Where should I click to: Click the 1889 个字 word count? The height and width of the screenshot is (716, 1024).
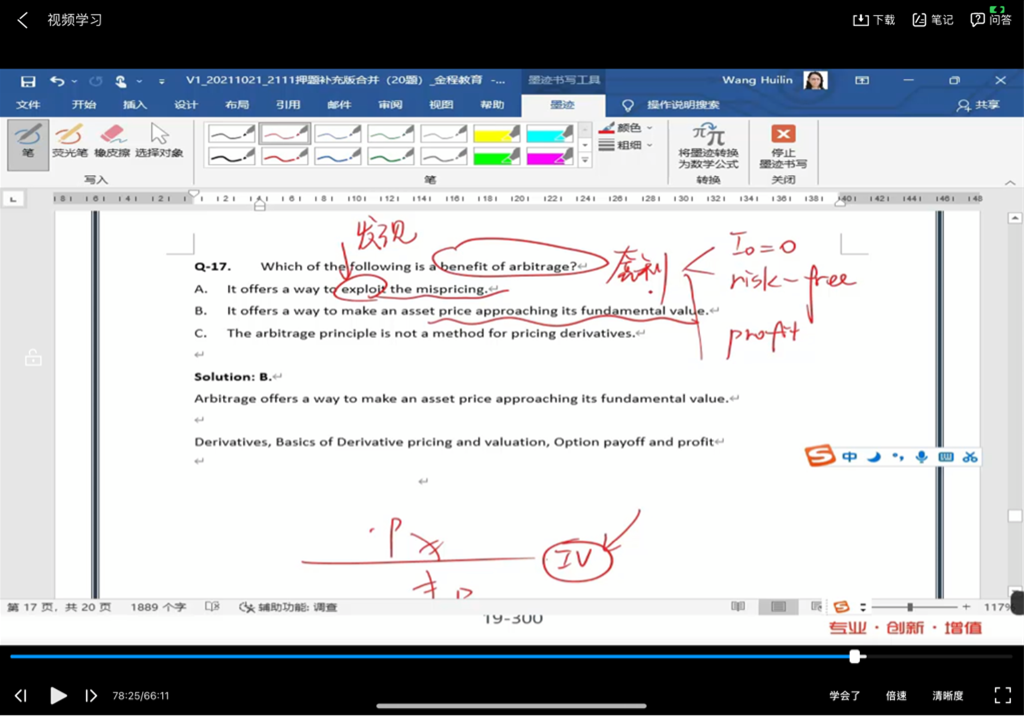tap(158, 607)
